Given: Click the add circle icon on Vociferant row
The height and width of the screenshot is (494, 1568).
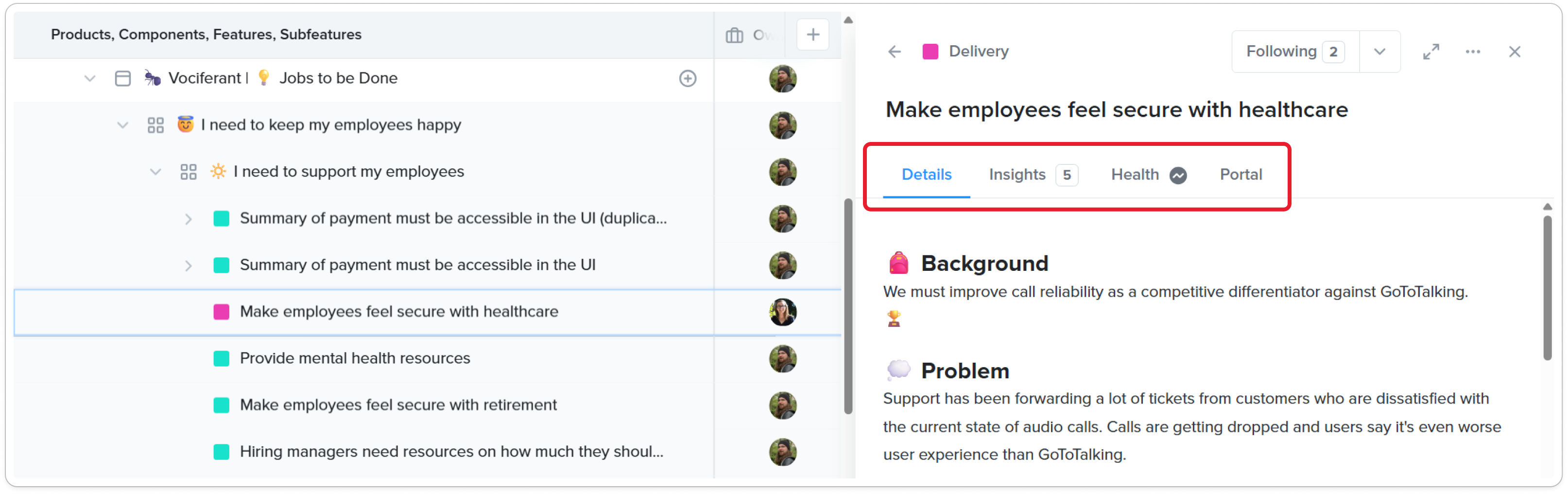Looking at the screenshot, I should click(x=687, y=79).
